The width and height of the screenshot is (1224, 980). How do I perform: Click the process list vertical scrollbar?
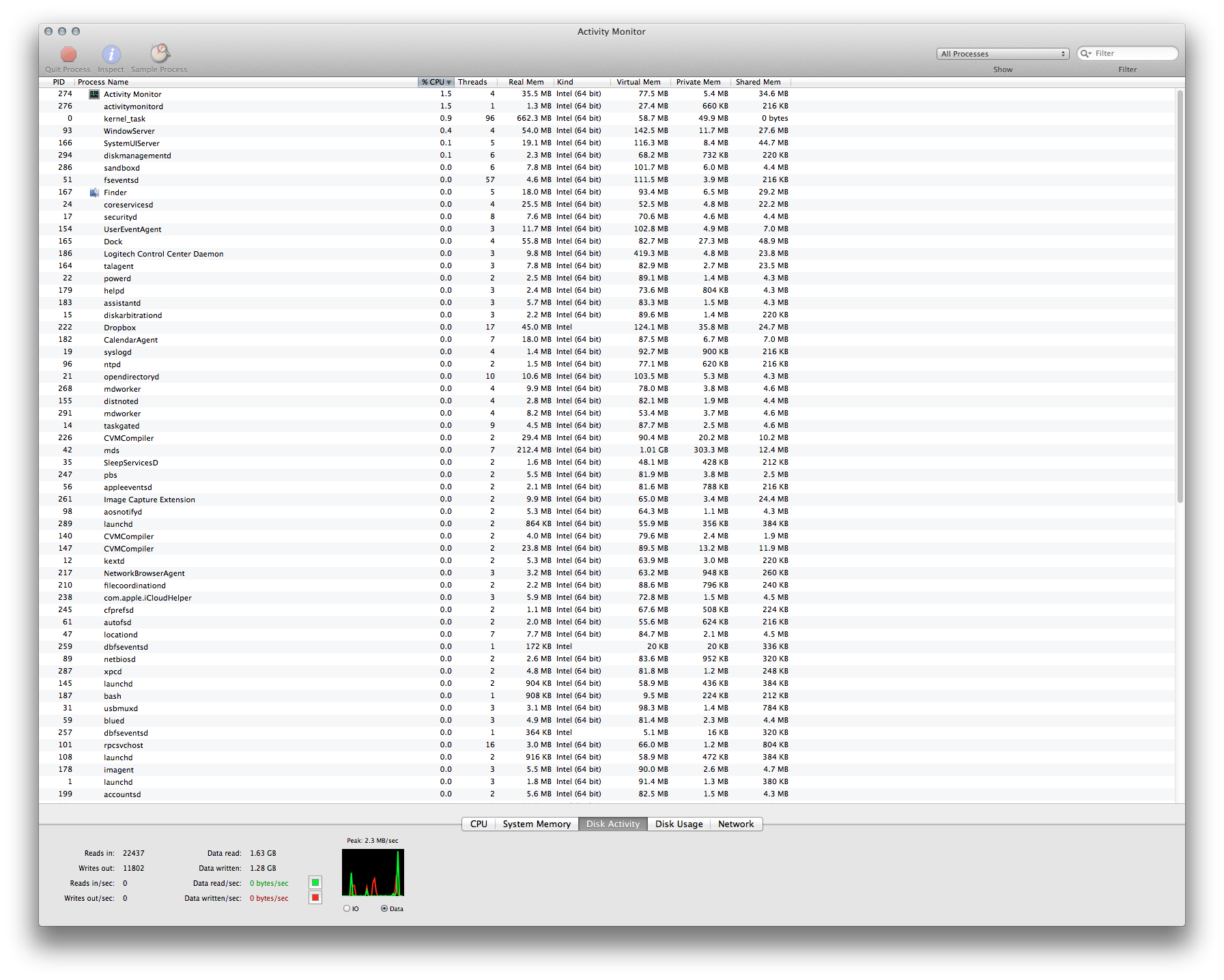click(x=1180, y=297)
